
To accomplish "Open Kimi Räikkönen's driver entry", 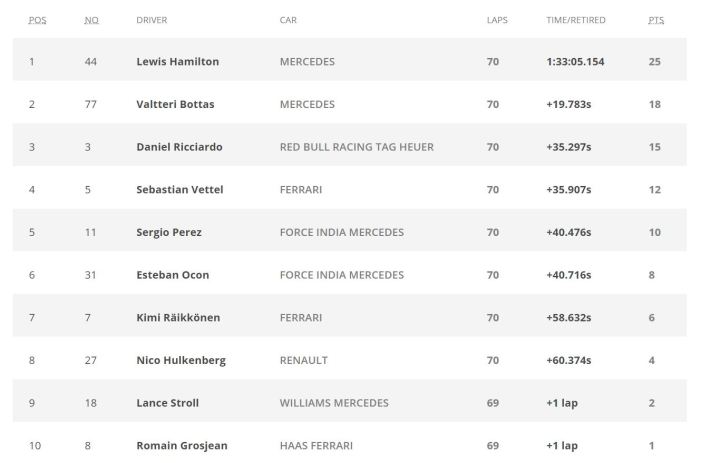I will tap(178, 318).
